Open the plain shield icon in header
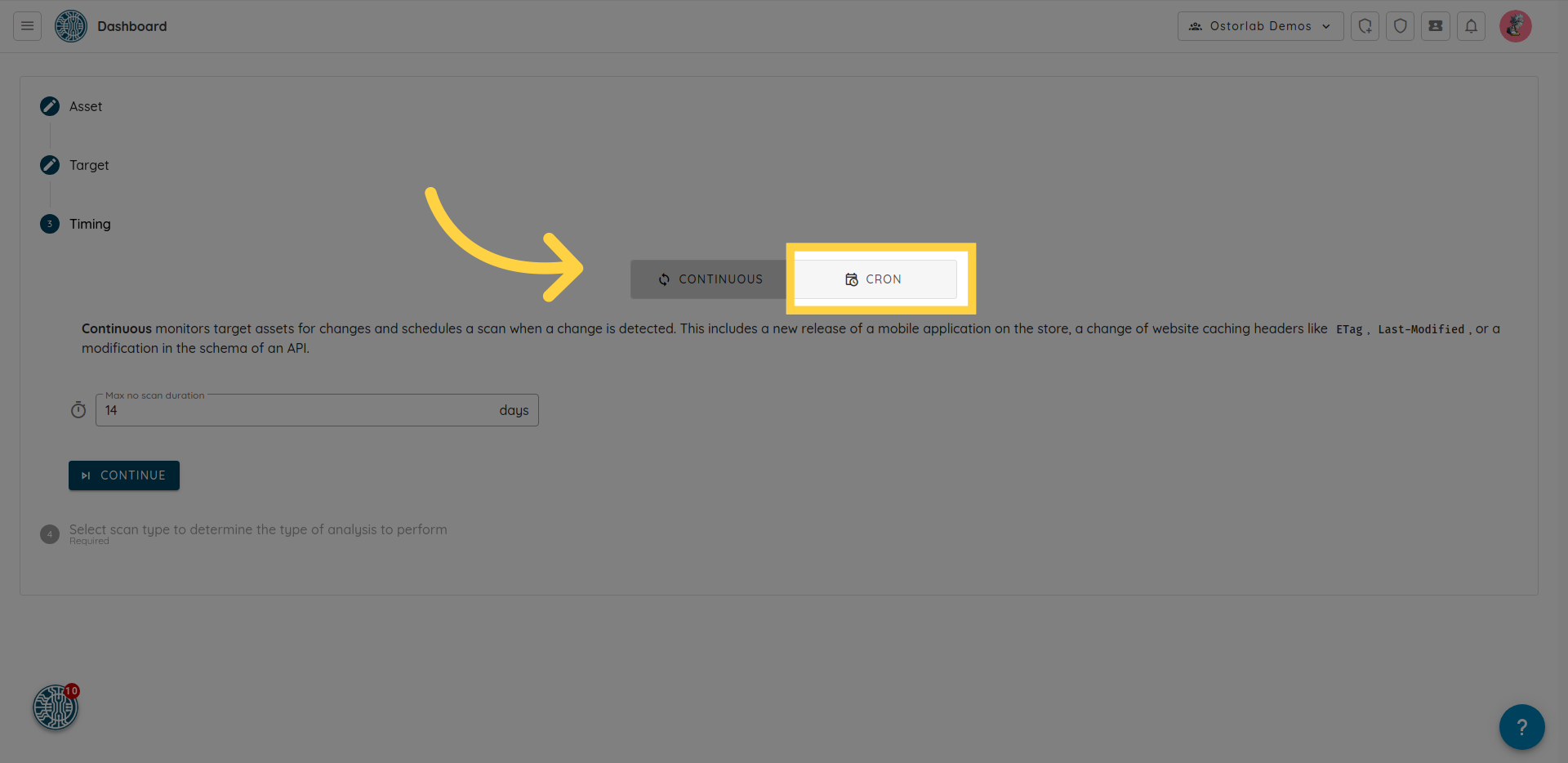Image resolution: width=1568 pixels, height=763 pixels. click(x=1400, y=26)
